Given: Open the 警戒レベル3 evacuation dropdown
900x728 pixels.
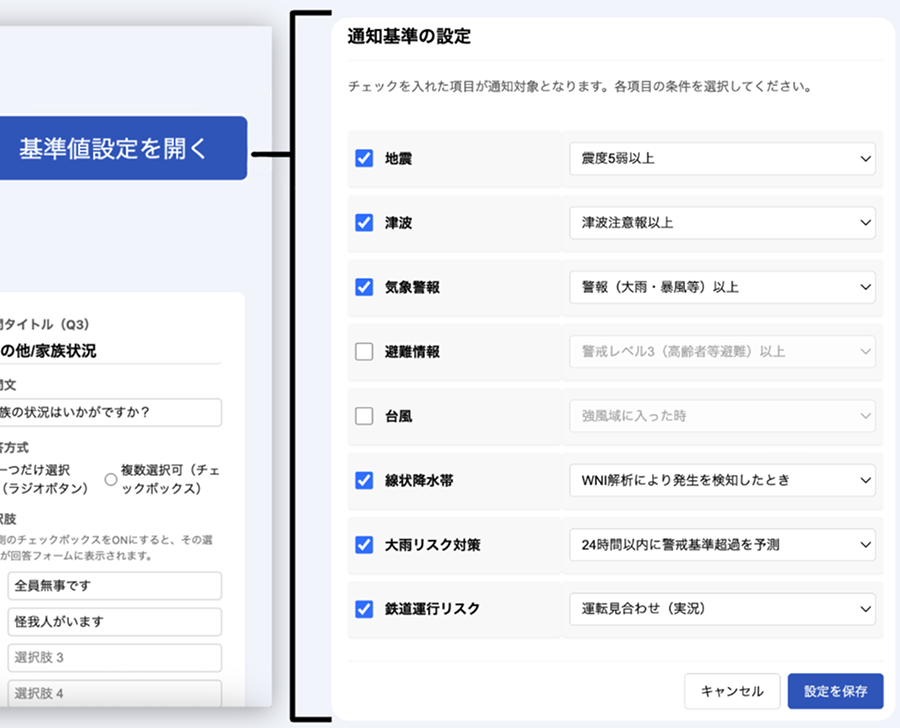Looking at the screenshot, I should click(x=722, y=351).
